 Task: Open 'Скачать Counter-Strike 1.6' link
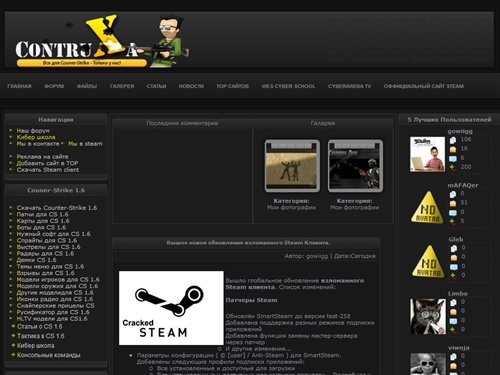pyautogui.click(x=57, y=208)
